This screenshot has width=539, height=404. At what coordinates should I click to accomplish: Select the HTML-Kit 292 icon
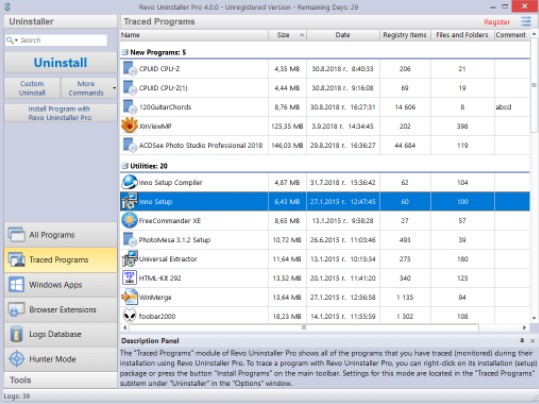[129, 278]
